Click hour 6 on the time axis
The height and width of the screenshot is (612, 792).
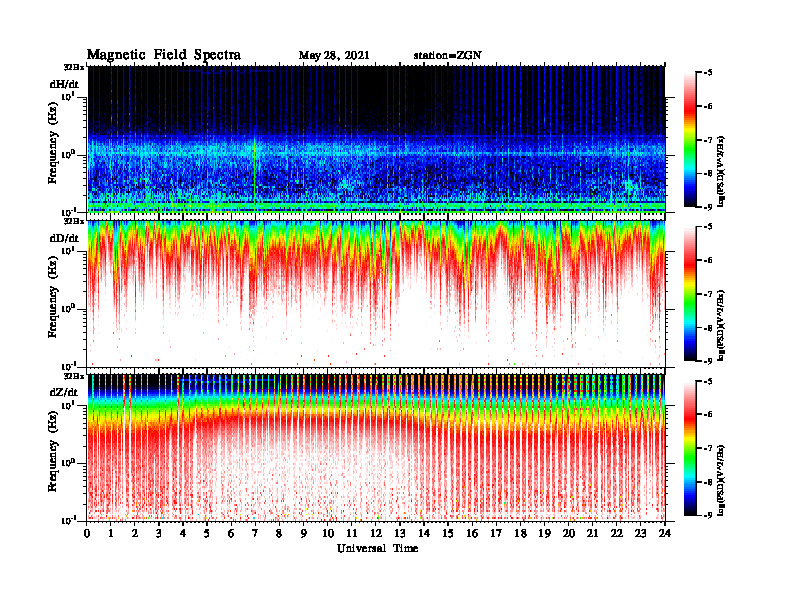231,534
